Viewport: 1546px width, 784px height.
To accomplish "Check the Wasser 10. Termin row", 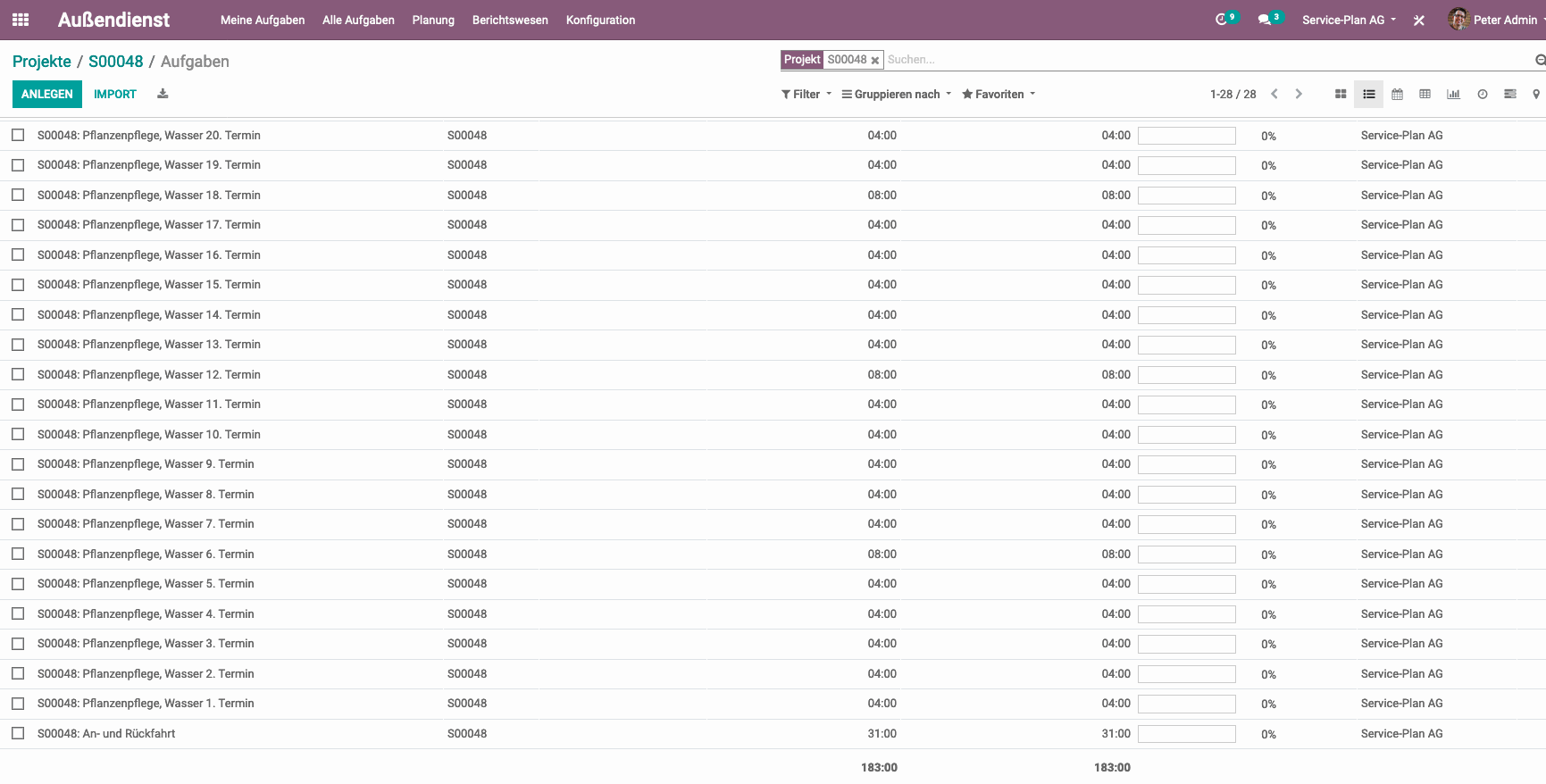I will [18, 434].
